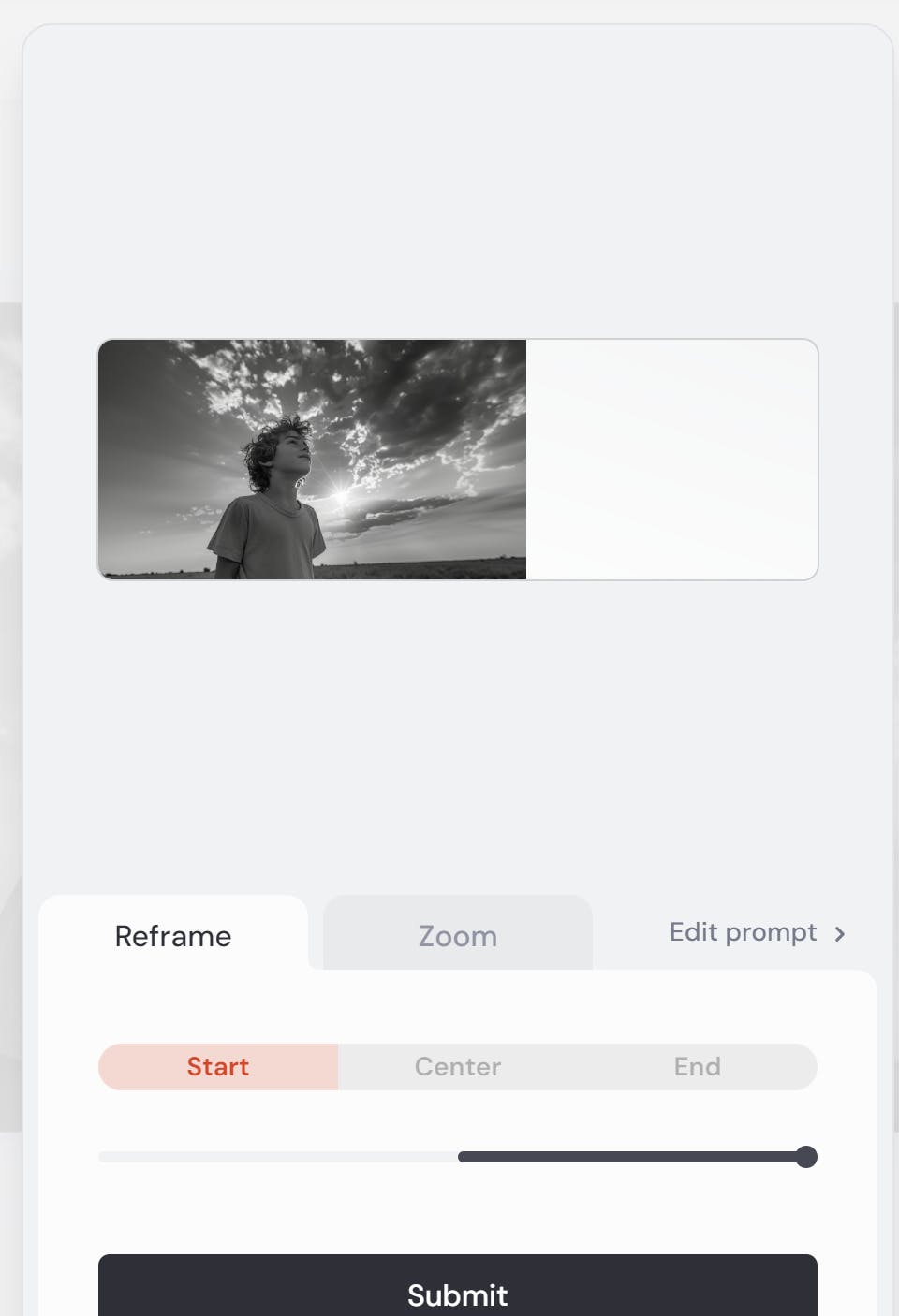Set alignment to End
The height and width of the screenshot is (1316, 899).
click(698, 1067)
